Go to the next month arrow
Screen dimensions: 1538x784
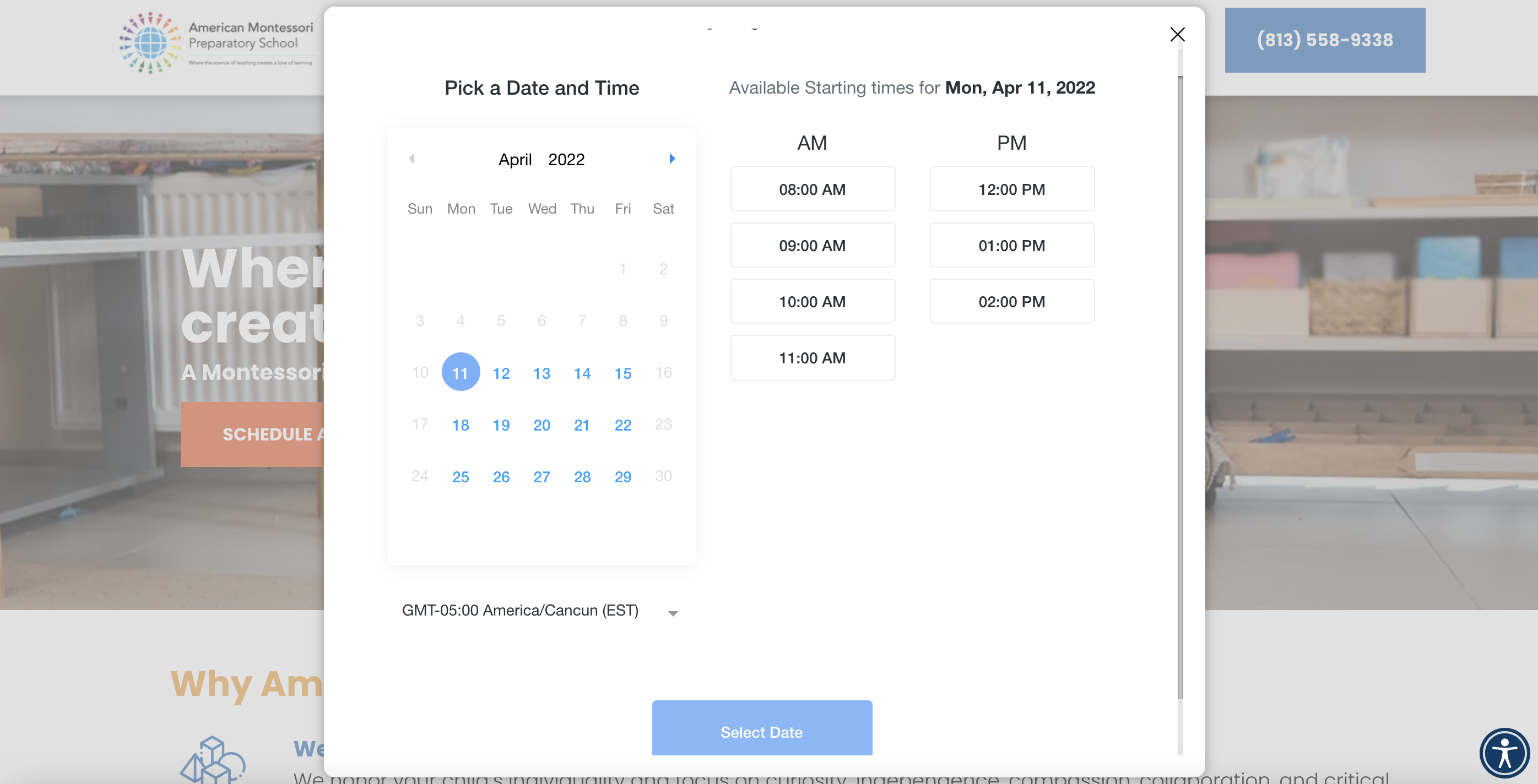pyautogui.click(x=671, y=159)
